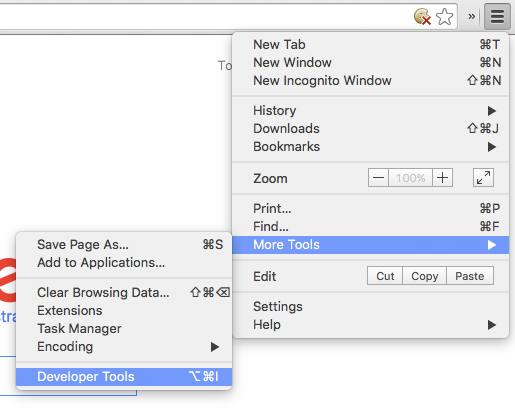Image resolution: width=515 pixels, height=416 pixels.
Task: Decrease zoom with the minus button
Action: coord(378,178)
